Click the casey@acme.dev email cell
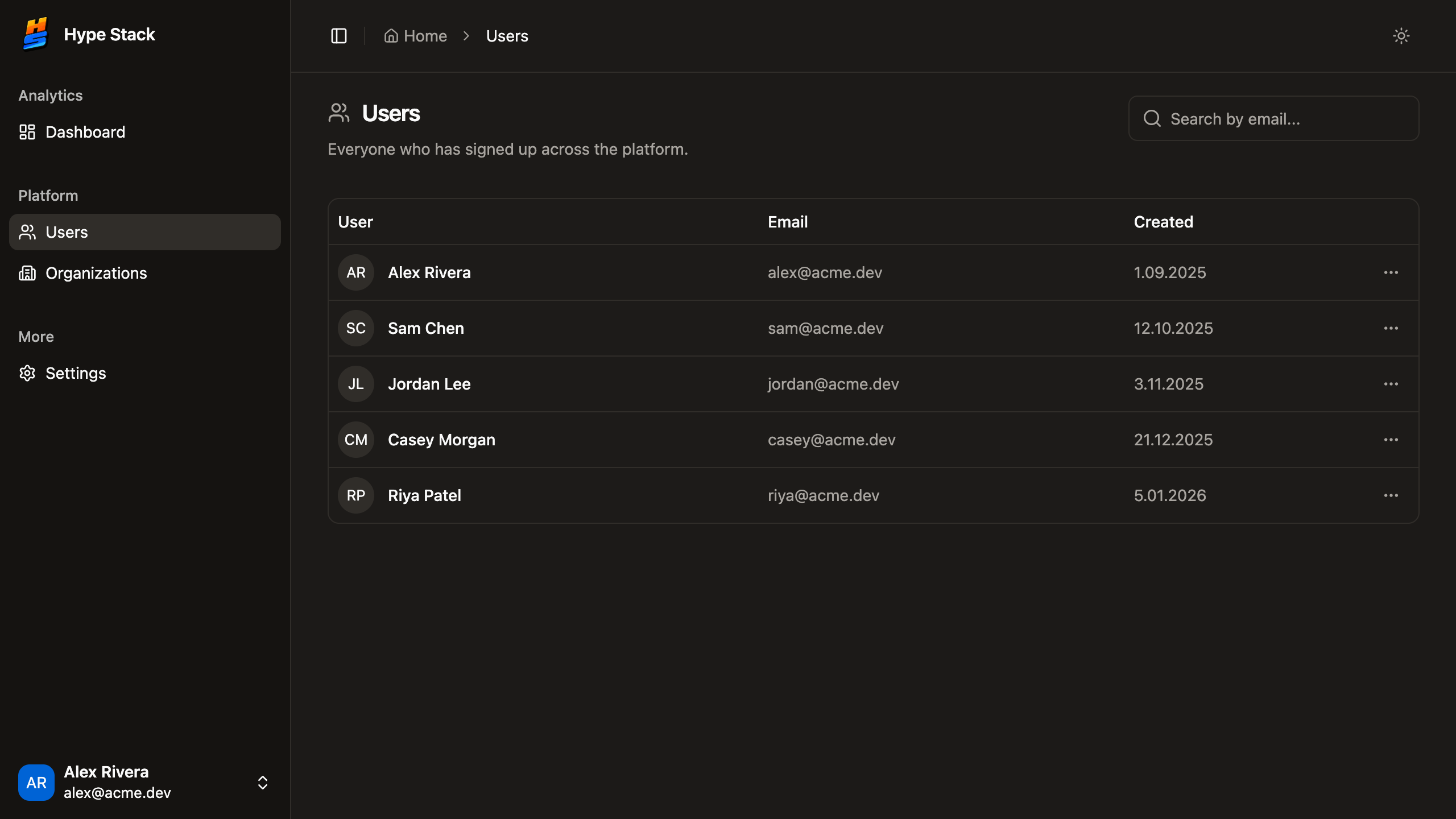The image size is (1456, 819). pos(832,440)
